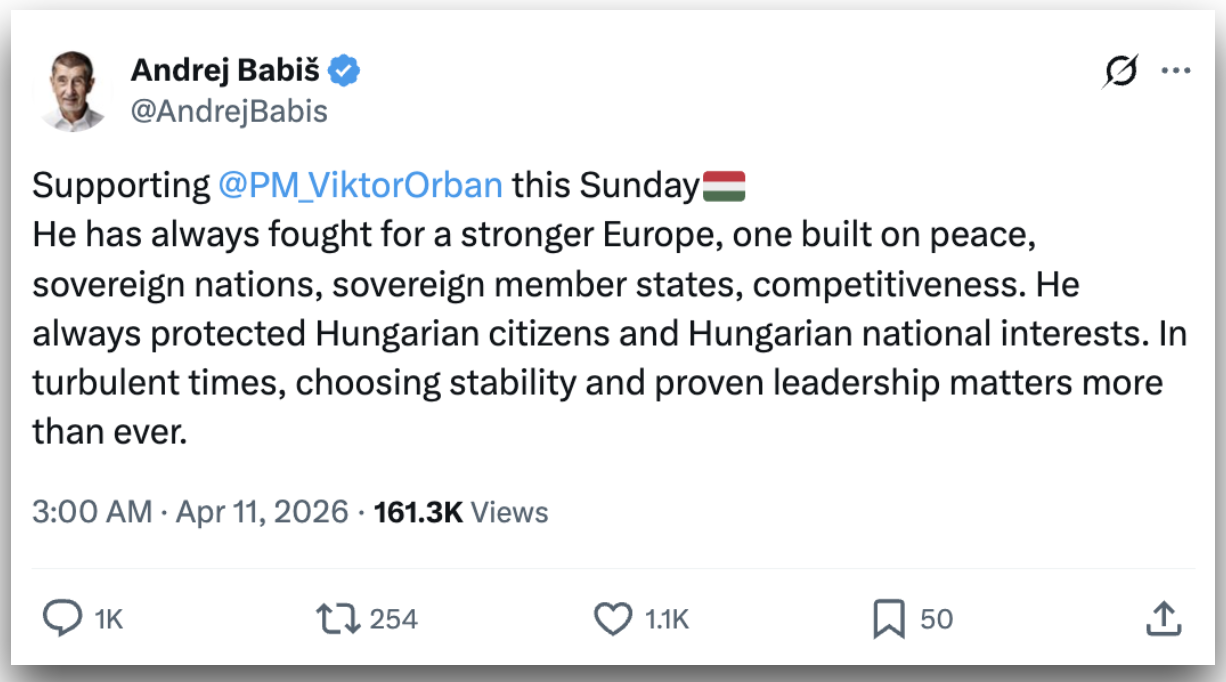Screen dimensions: 1226x682
Task: Click the reply speech bubble icon
Action: pyautogui.click(x=63, y=620)
